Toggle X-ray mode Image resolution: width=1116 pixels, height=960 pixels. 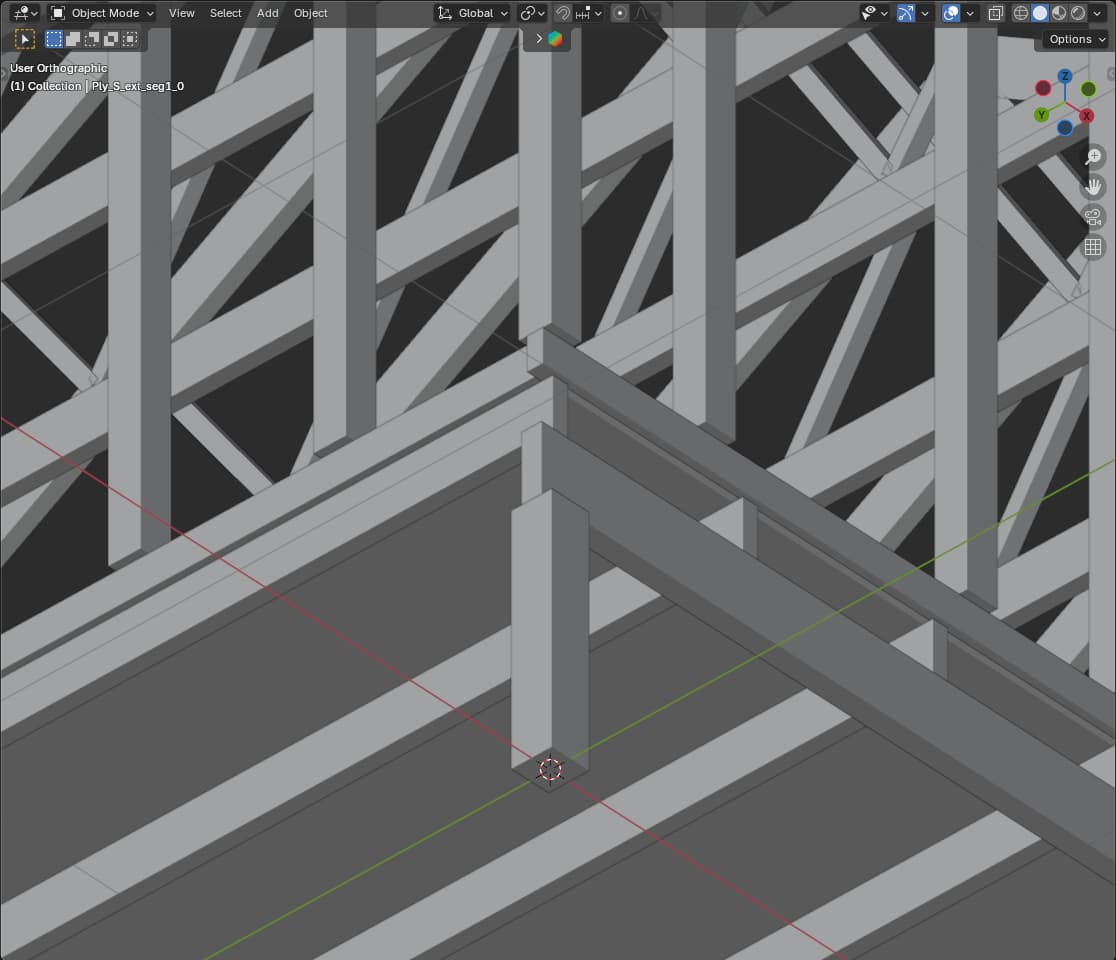tap(995, 13)
